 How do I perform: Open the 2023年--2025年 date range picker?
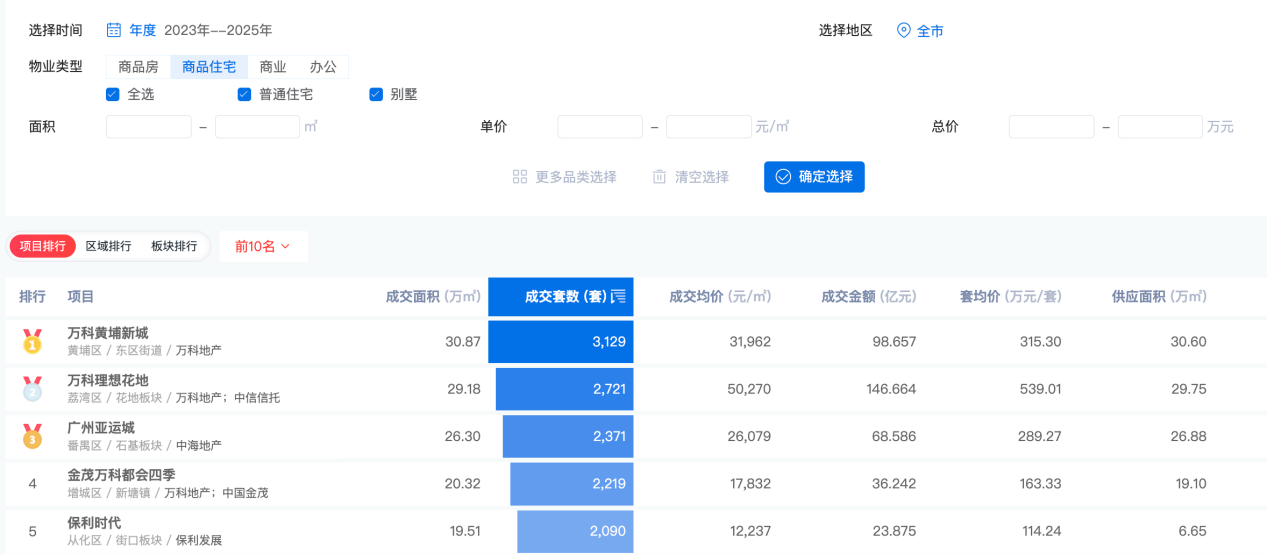(218, 31)
